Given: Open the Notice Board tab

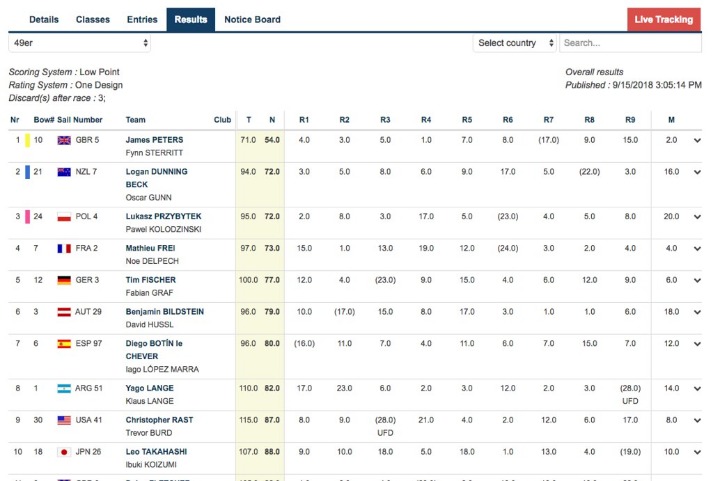Looking at the screenshot, I should point(252,19).
